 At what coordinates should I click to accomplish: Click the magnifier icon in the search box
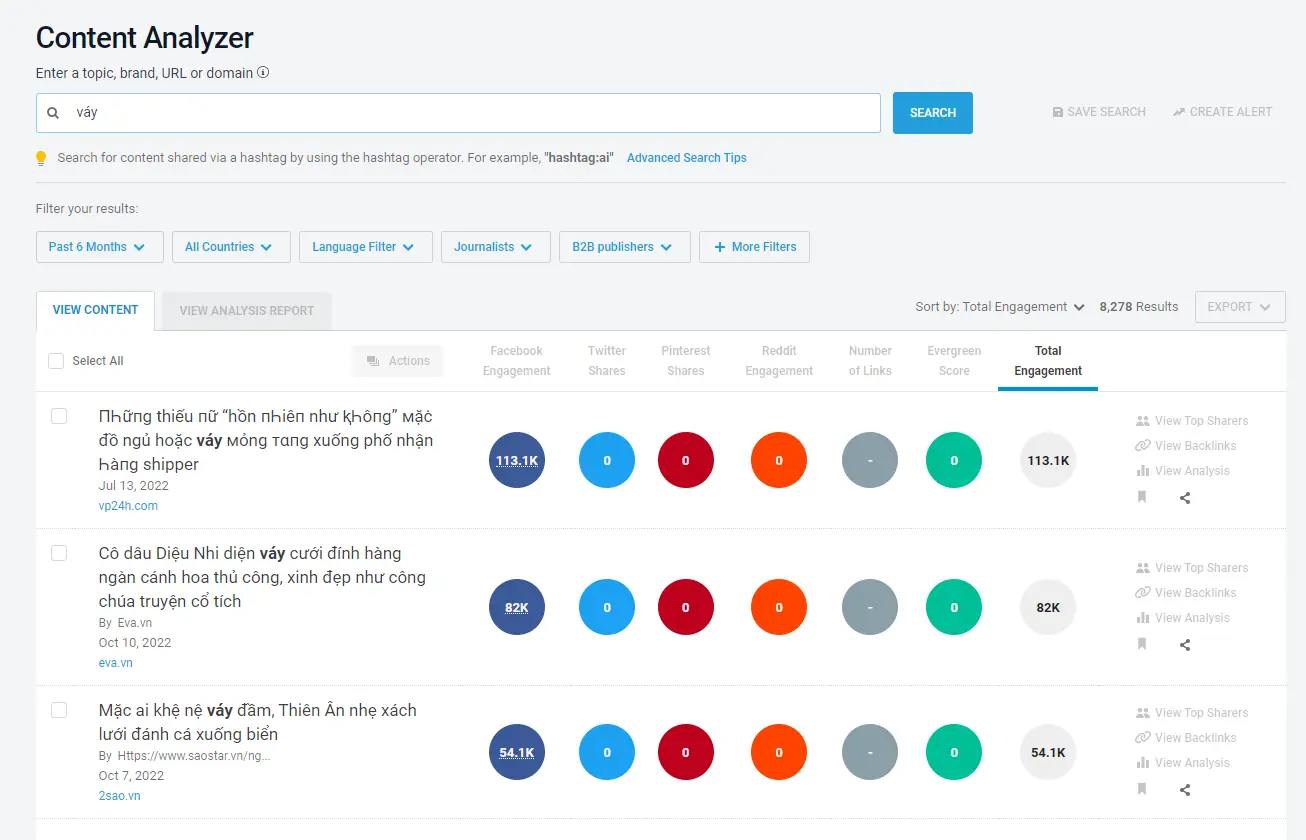(x=54, y=113)
